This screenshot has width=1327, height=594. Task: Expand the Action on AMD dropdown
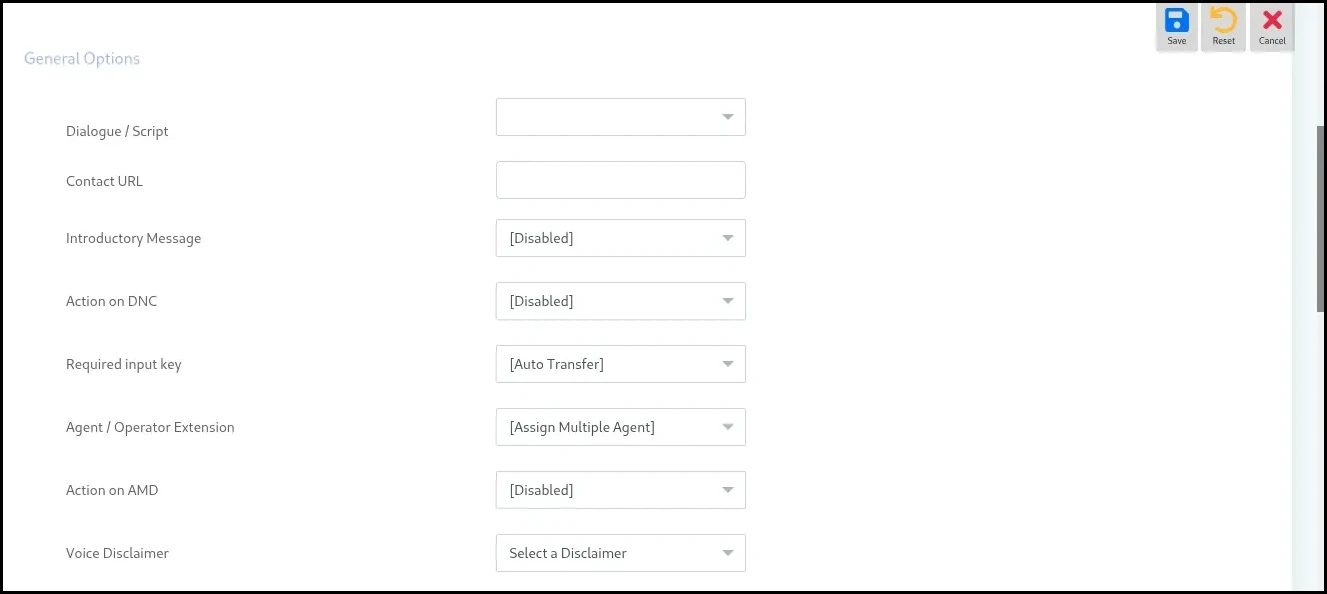[620, 490]
